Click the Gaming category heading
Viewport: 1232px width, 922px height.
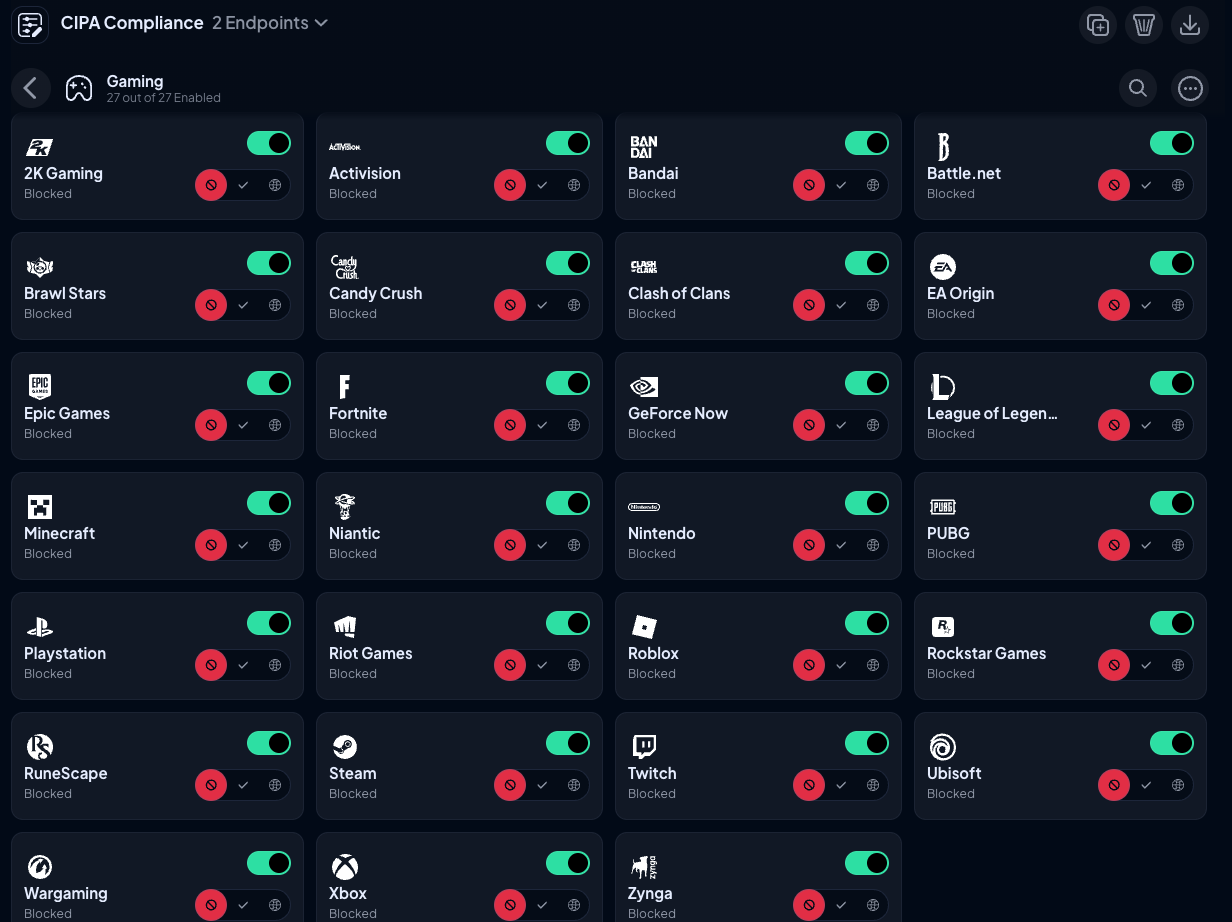point(135,81)
